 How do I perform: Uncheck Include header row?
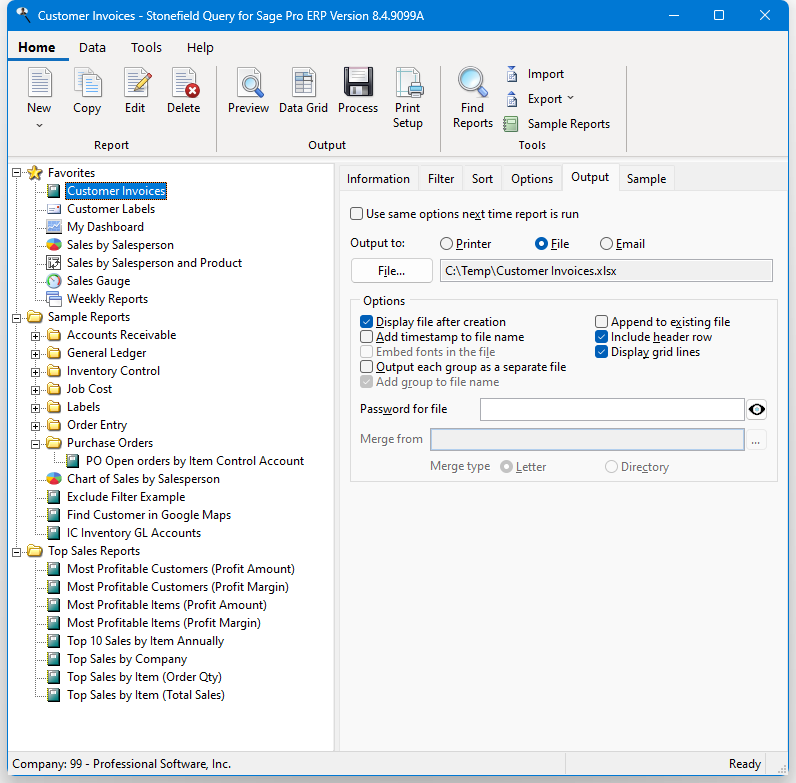coord(602,337)
